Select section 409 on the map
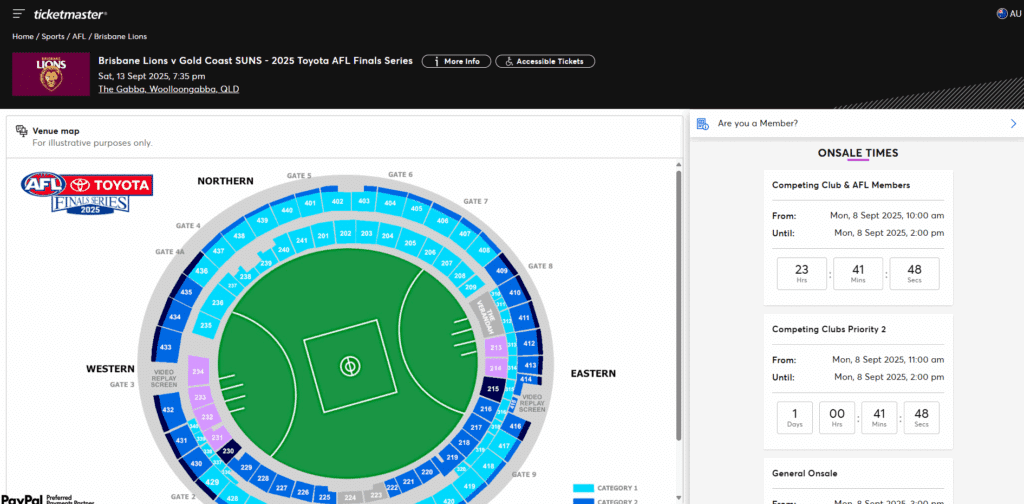1024x504 pixels. point(502,271)
